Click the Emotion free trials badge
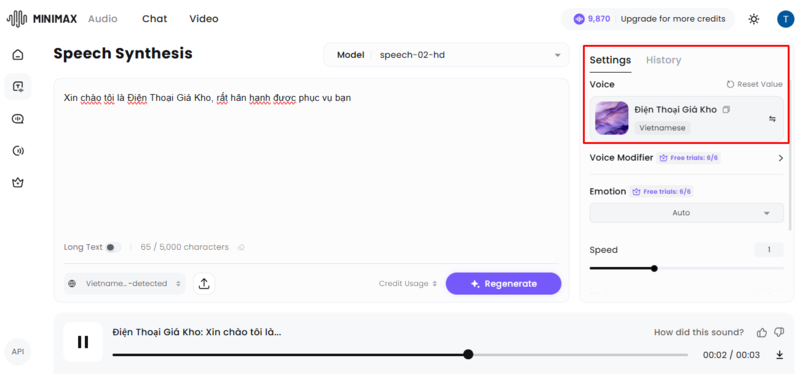 (662, 192)
